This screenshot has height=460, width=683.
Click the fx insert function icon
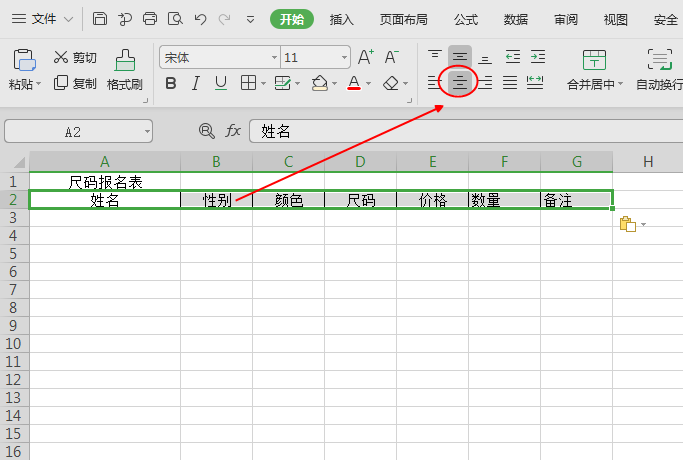pos(233,130)
